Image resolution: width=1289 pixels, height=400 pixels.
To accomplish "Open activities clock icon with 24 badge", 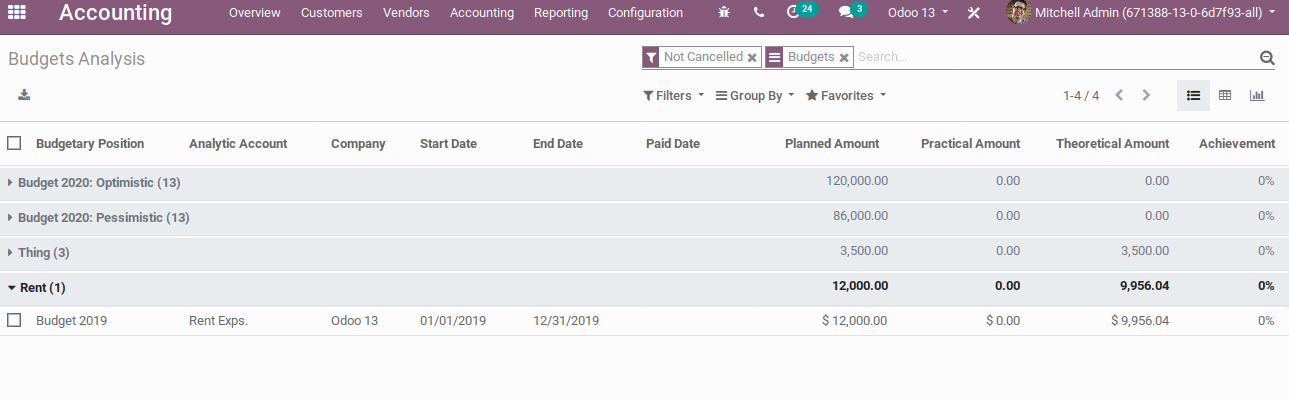I will (x=801, y=12).
